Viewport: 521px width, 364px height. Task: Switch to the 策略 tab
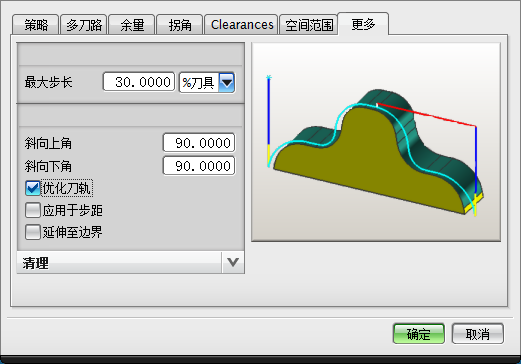[36, 25]
